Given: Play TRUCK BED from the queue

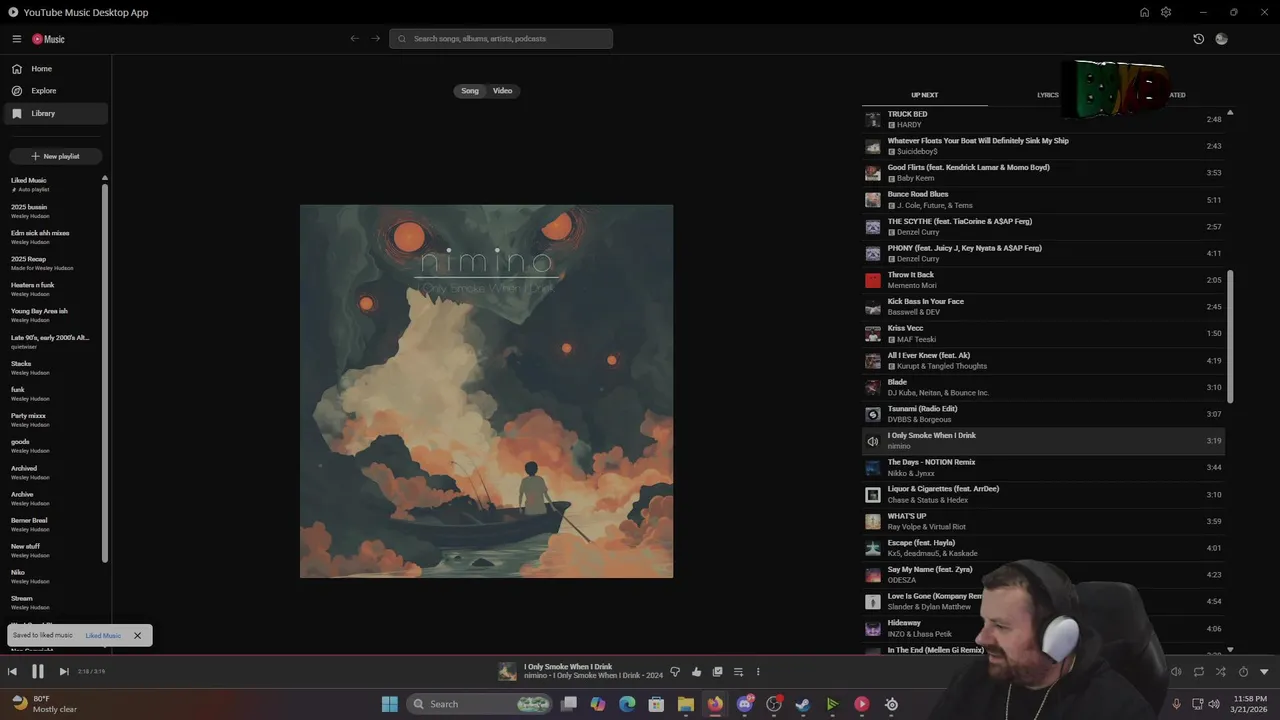Looking at the screenshot, I should (x=1043, y=119).
